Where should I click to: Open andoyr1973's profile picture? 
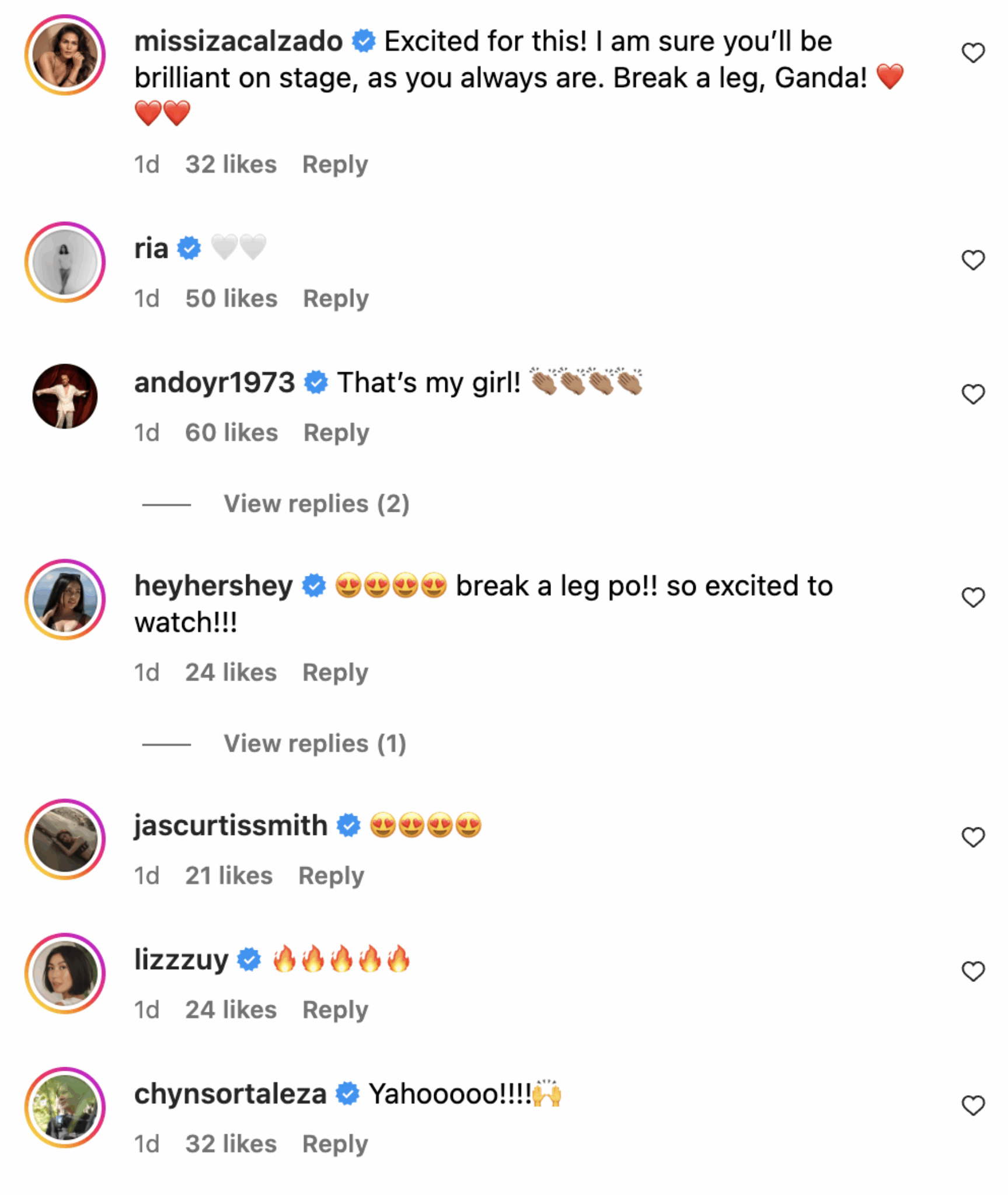tap(65, 396)
